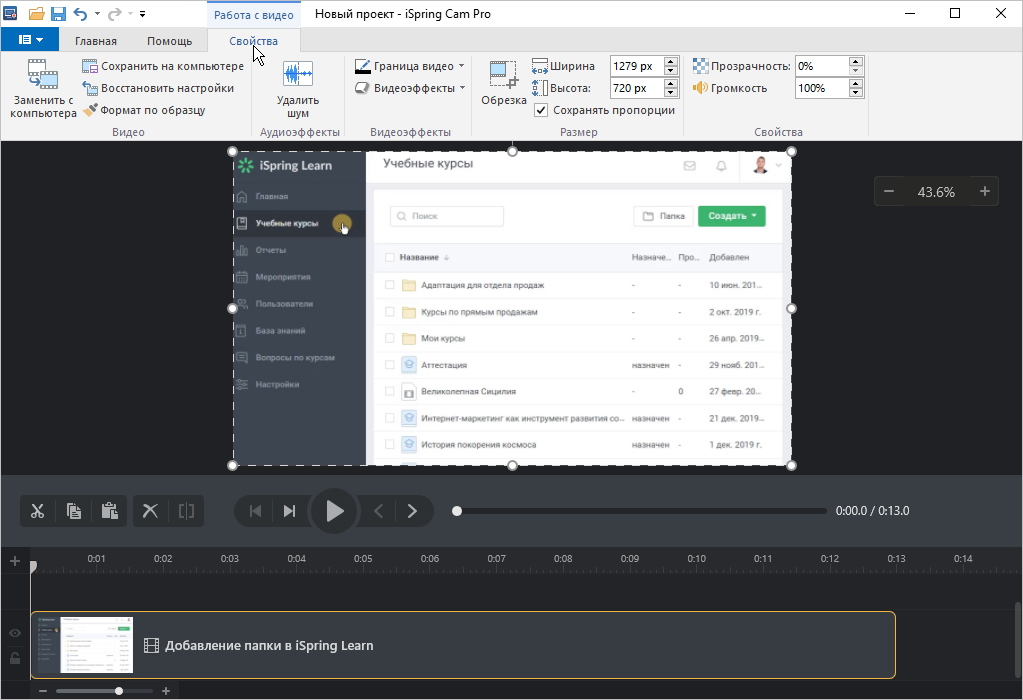
Task: Switch to the Помощь tab
Action: point(169,40)
